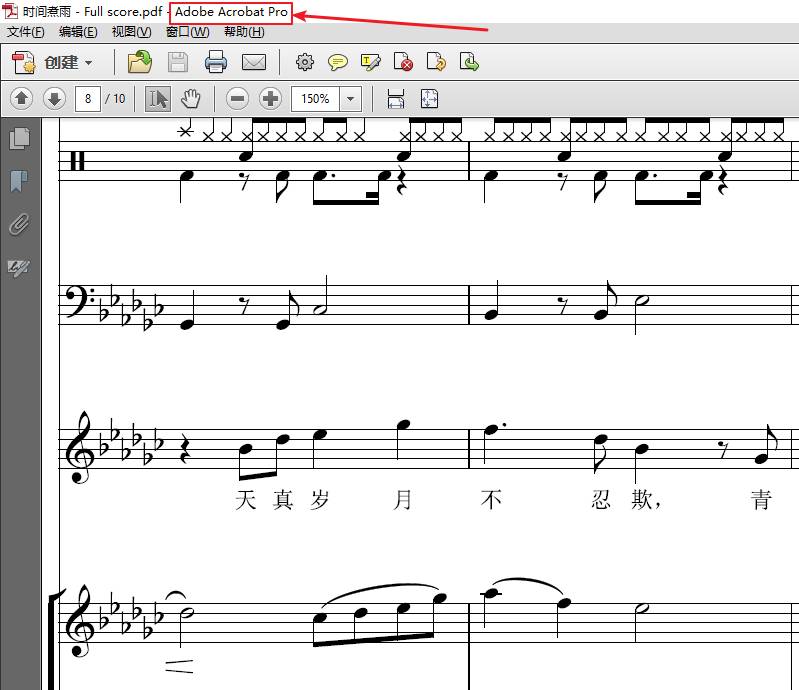Screen dimensions: 799x690
Task: Click the rotate page icon
Action: (x=436, y=62)
